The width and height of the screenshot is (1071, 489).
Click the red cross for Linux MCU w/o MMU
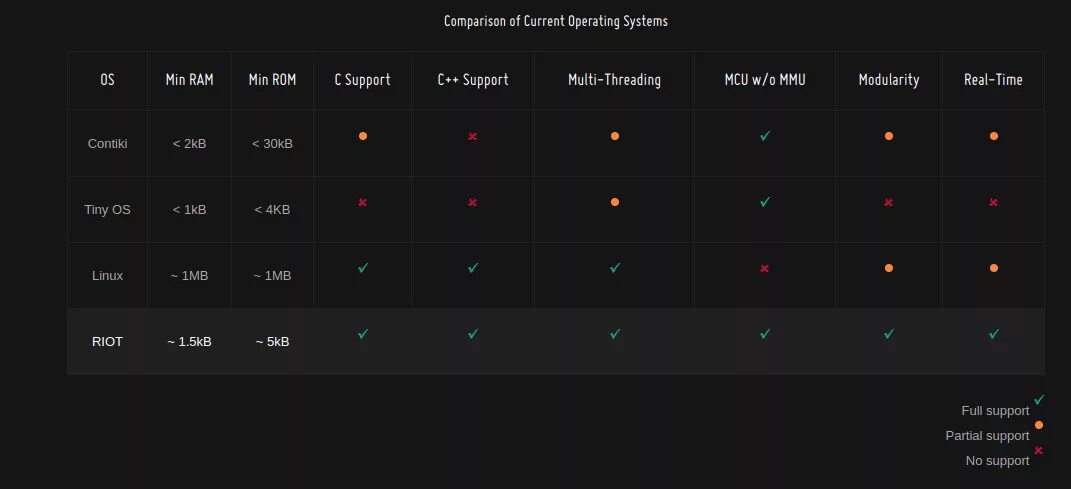[x=764, y=268]
